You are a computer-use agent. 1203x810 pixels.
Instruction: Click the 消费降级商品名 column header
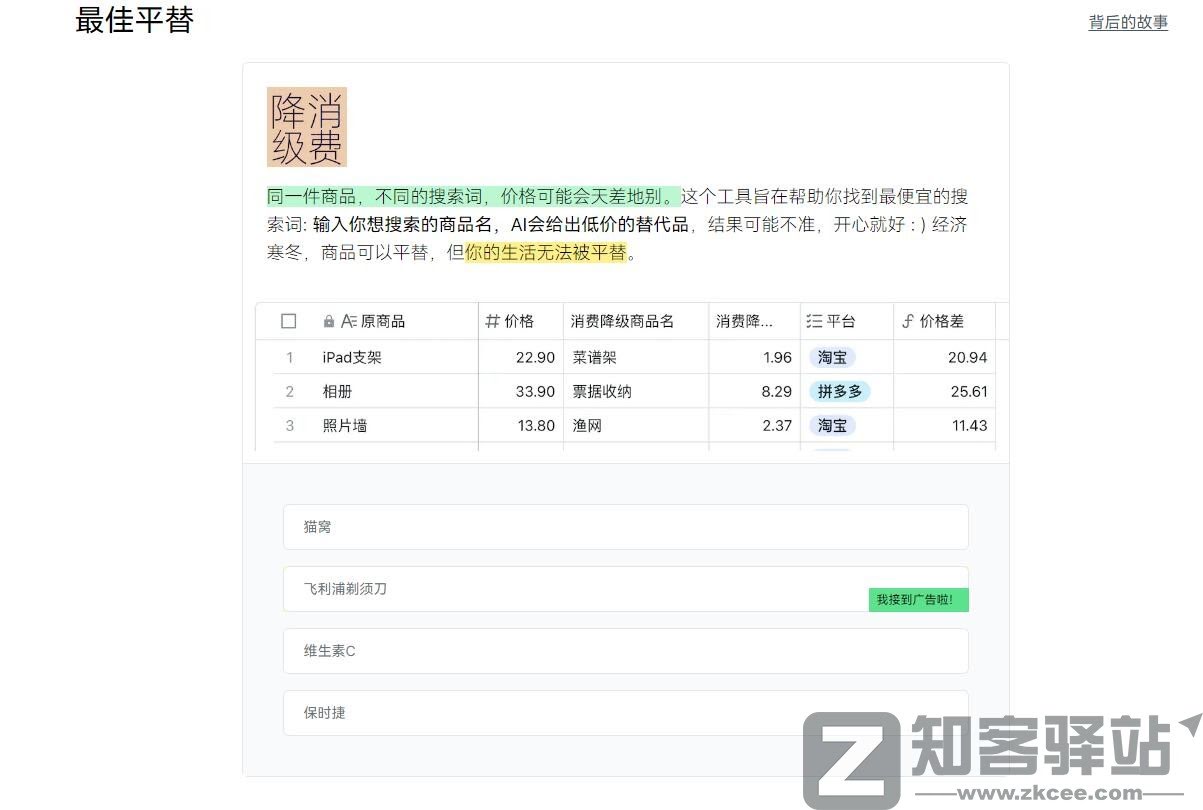pyautogui.click(x=623, y=322)
